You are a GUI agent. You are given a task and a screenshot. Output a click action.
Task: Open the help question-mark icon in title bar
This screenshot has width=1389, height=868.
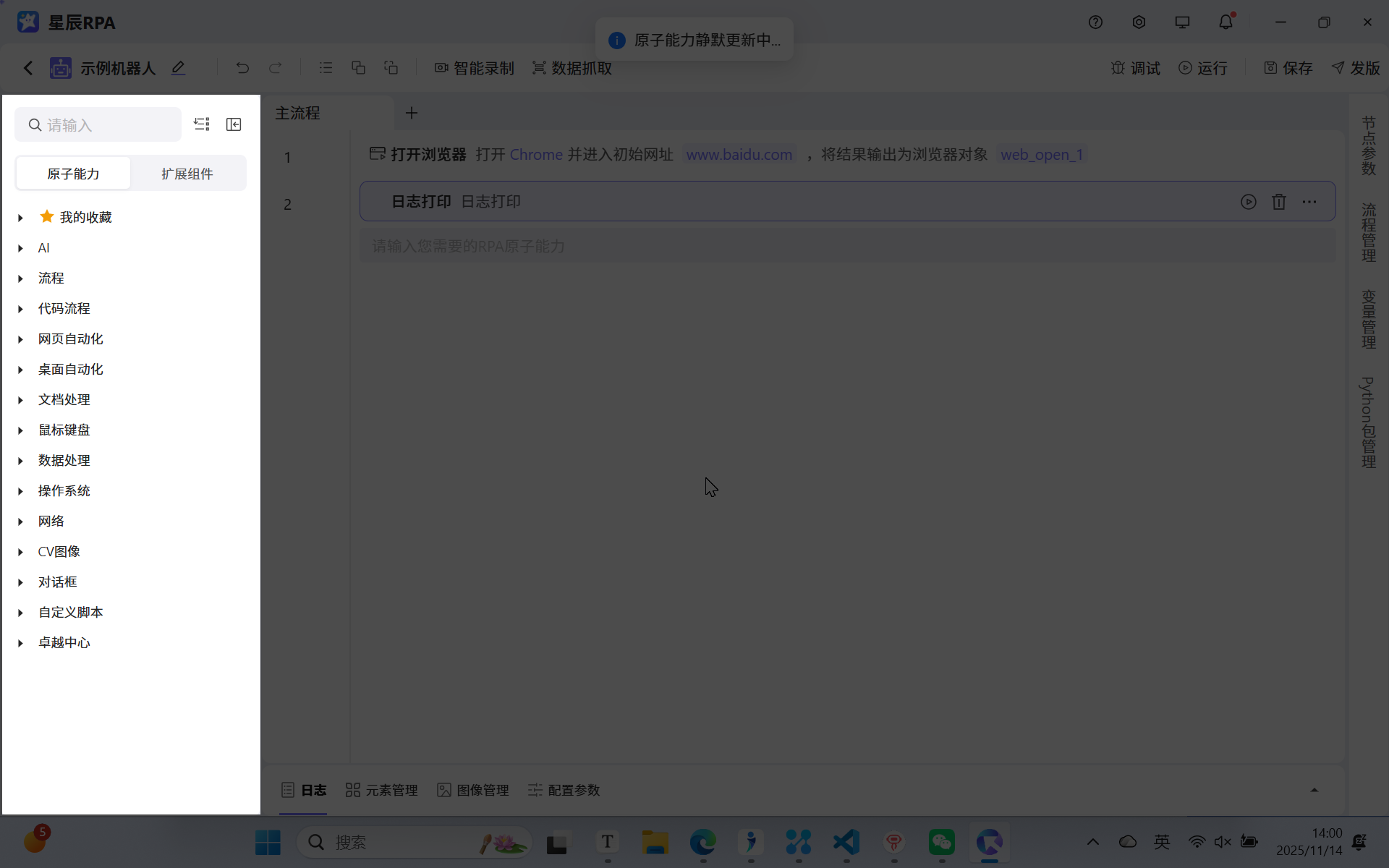[1095, 22]
